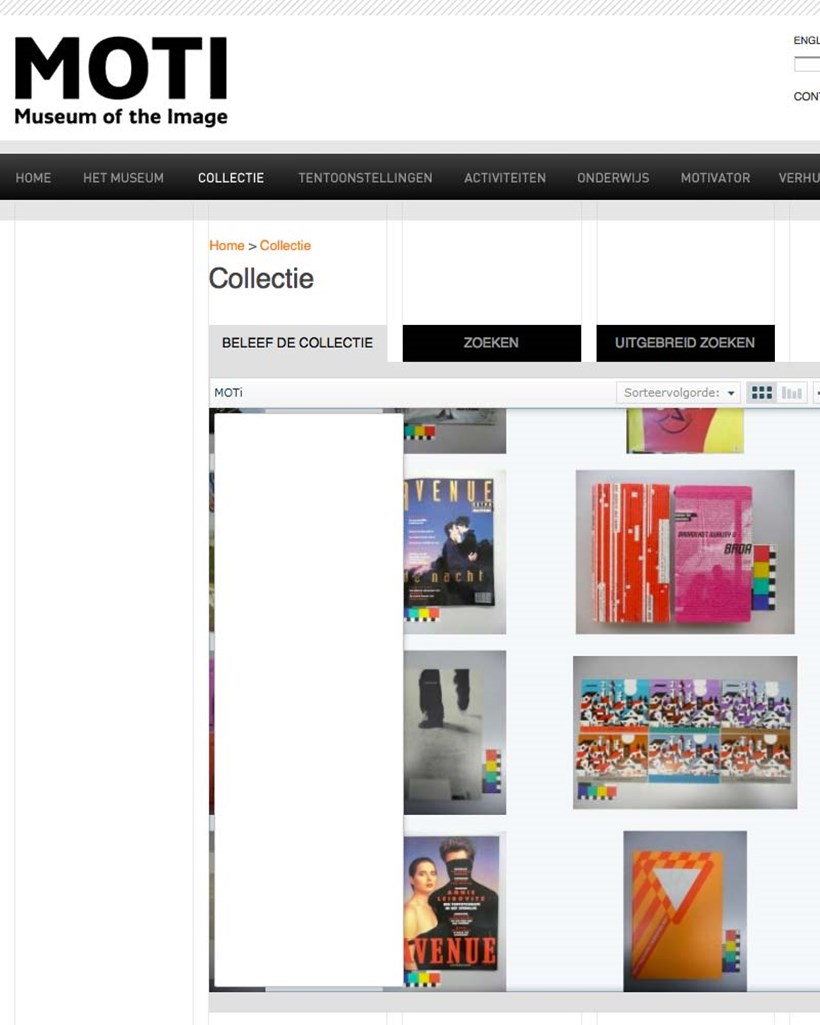Open the Avenue de nacht magazine thumbnail
This screenshot has height=1025, width=820.
(x=455, y=552)
